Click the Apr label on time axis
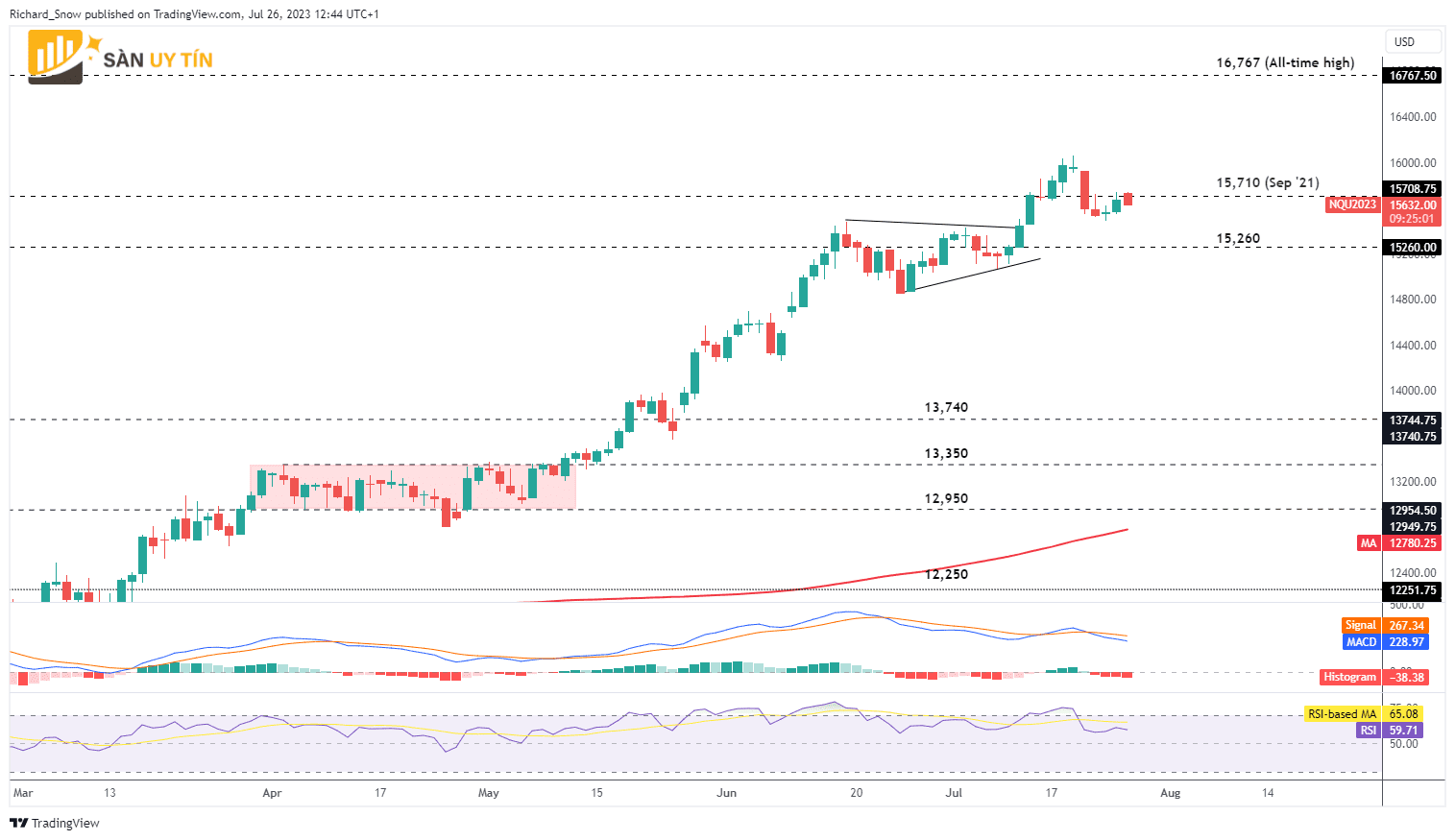Viewport: 1455px width, 840px height. click(272, 793)
